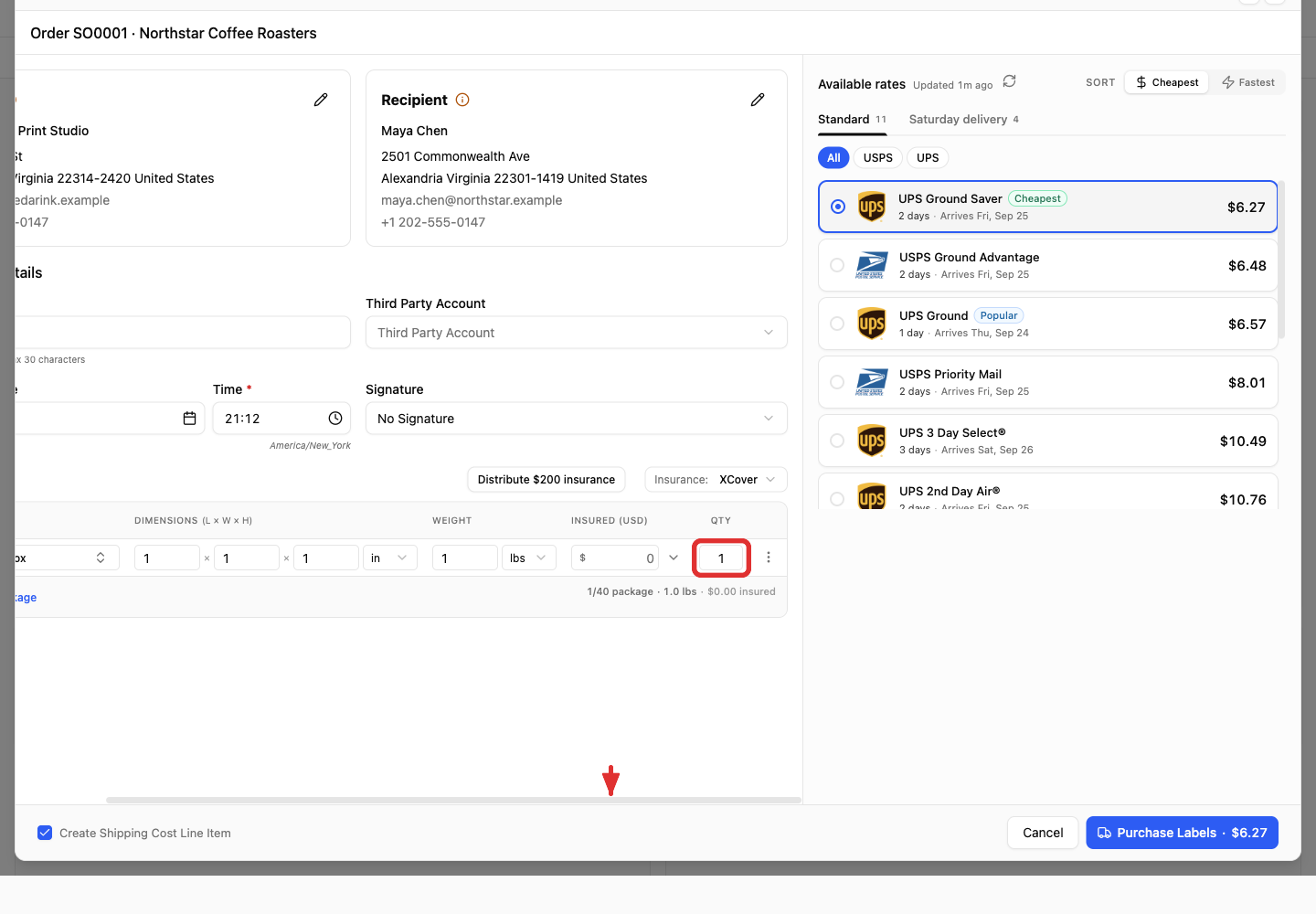The image size is (1316, 914).
Task: Filter rates by USPS
Action: pyautogui.click(x=878, y=158)
